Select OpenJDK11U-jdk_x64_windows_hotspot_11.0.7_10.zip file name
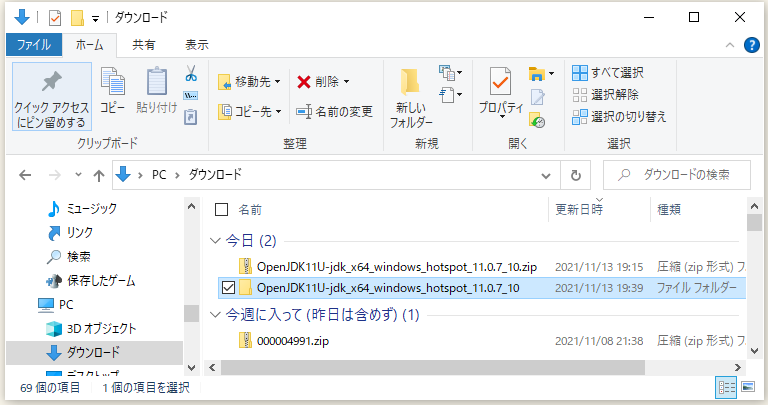The height and width of the screenshot is (405, 768). click(397, 267)
